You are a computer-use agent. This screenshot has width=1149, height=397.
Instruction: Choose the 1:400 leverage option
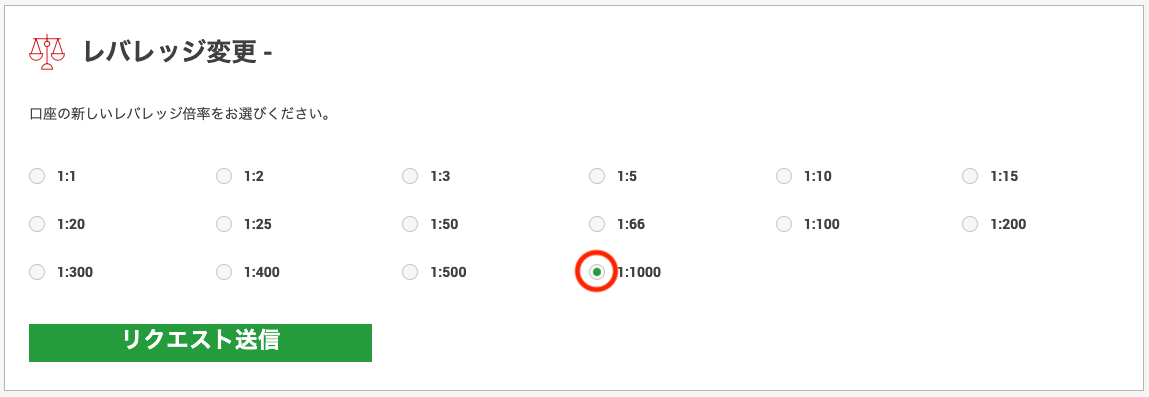pos(223,272)
